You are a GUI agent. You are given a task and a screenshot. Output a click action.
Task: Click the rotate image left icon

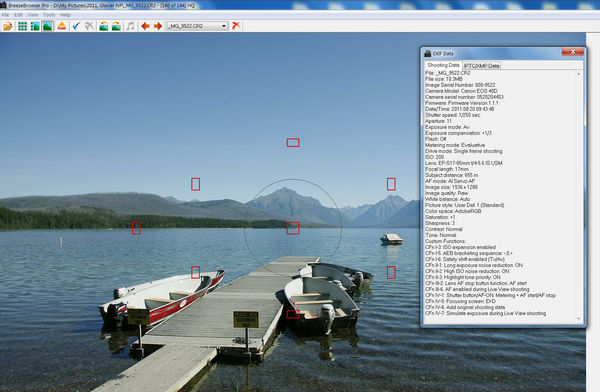[104, 26]
